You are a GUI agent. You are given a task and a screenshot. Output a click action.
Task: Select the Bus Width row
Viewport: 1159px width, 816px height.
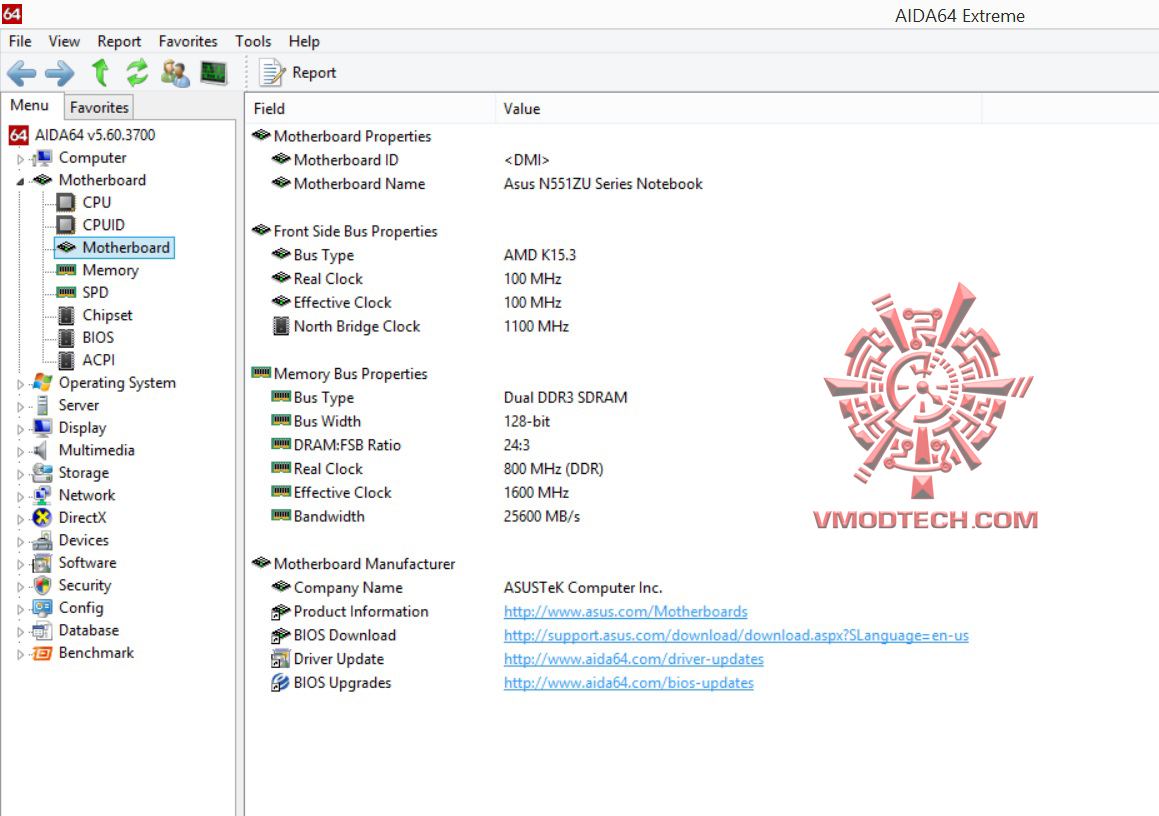(x=410, y=421)
